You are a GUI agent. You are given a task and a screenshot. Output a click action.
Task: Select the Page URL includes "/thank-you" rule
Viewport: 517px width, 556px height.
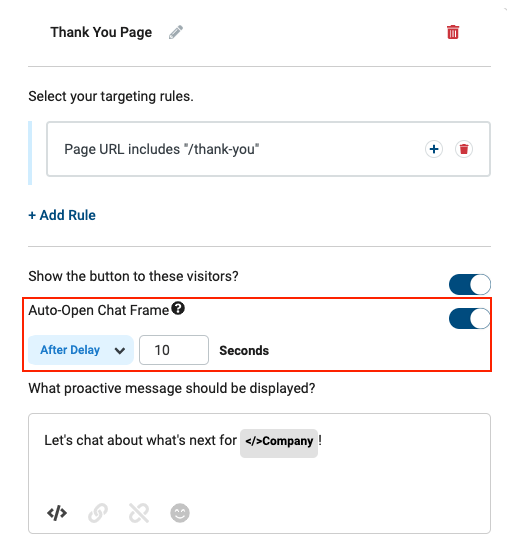click(268, 149)
